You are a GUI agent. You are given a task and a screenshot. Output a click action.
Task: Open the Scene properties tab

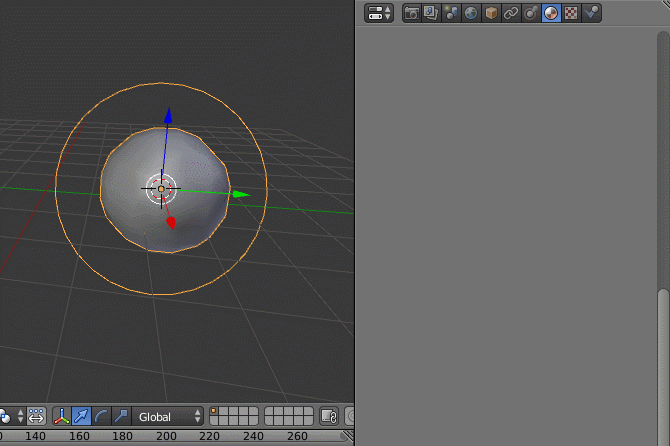(x=451, y=13)
